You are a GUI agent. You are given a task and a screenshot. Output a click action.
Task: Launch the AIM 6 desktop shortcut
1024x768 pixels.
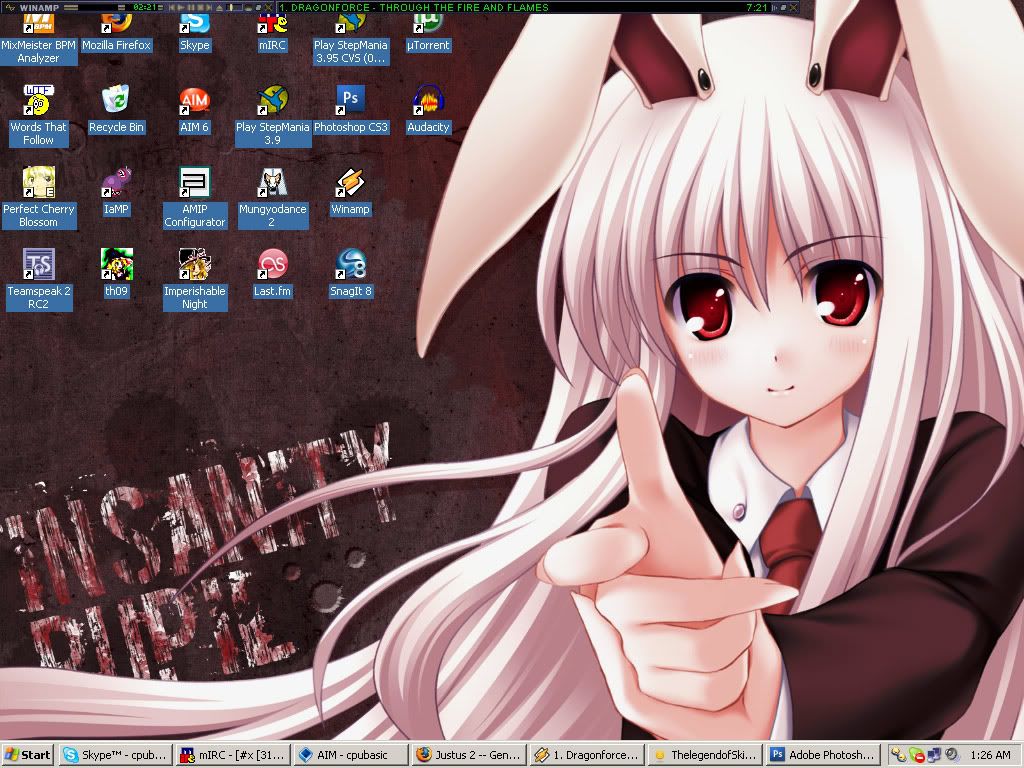click(x=194, y=100)
